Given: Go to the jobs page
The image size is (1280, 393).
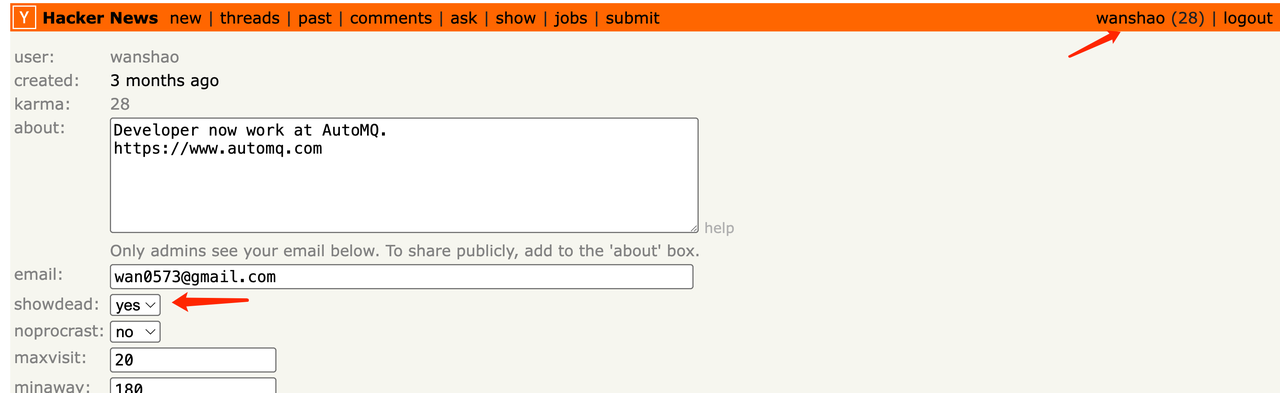Looking at the screenshot, I should [x=571, y=18].
